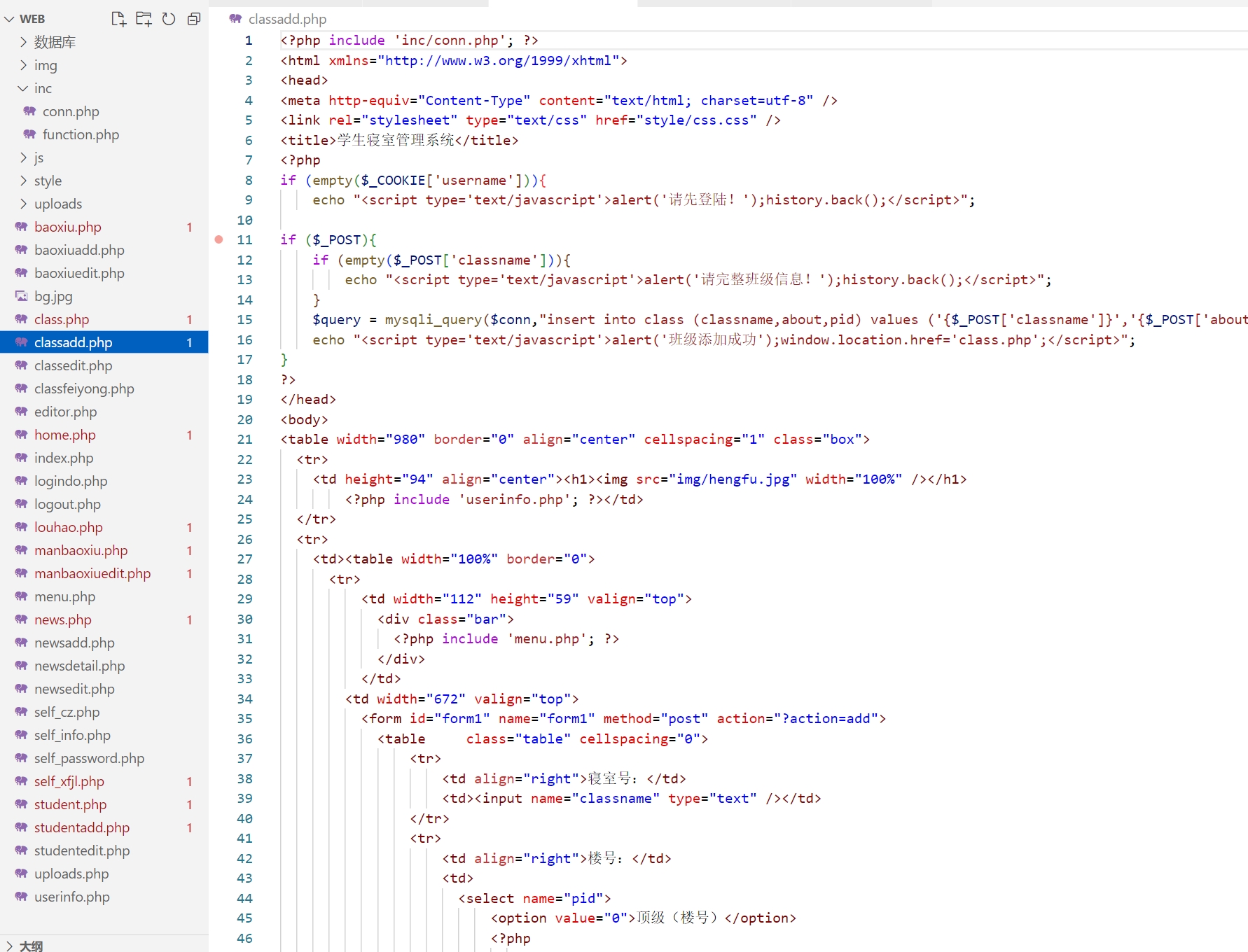Click the "?action=add" form action value
1248x952 pixels.
pyautogui.click(x=826, y=719)
